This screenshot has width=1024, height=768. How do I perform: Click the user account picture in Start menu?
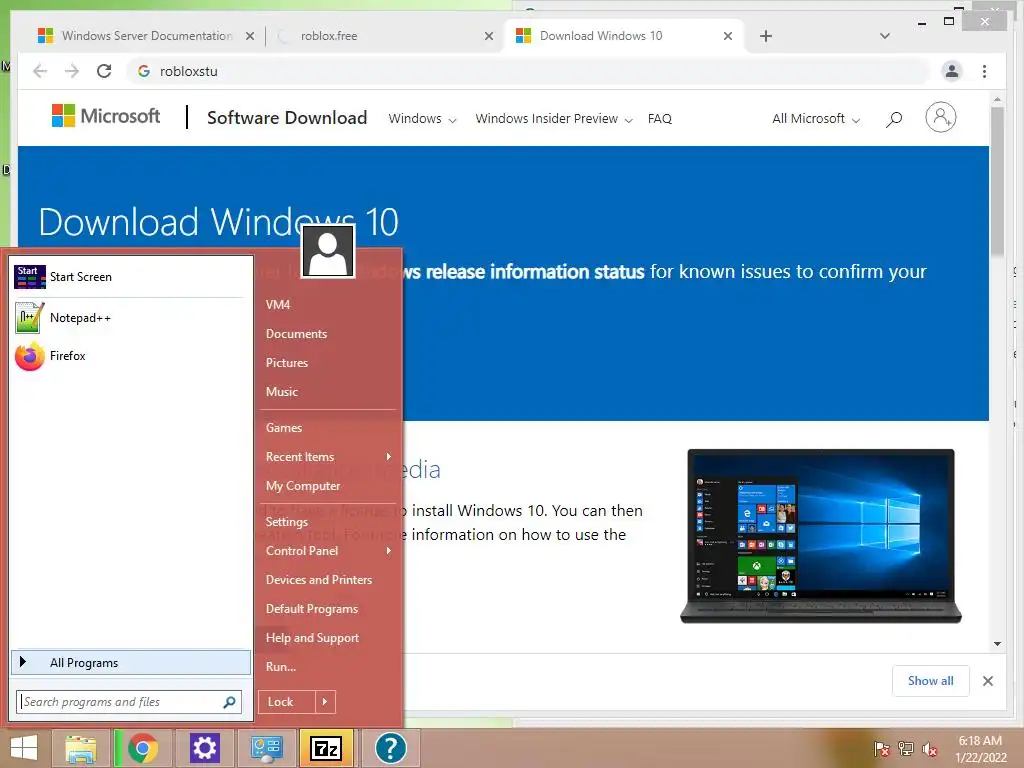[328, 251]
